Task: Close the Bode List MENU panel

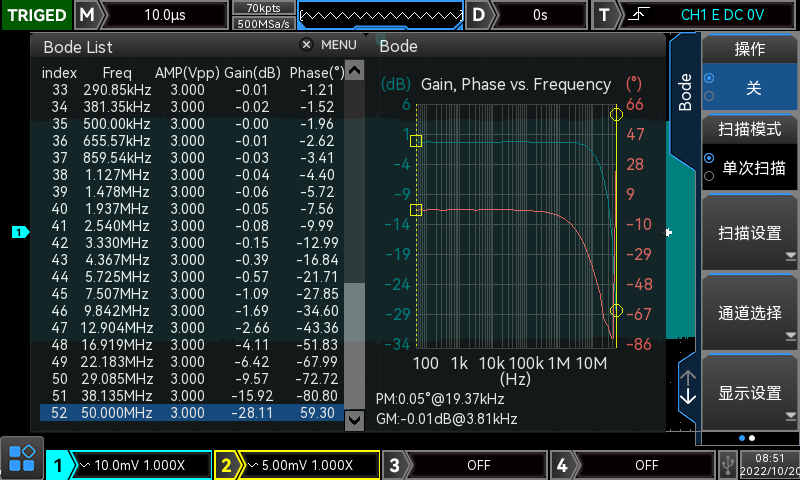Action: coord(307,45)
